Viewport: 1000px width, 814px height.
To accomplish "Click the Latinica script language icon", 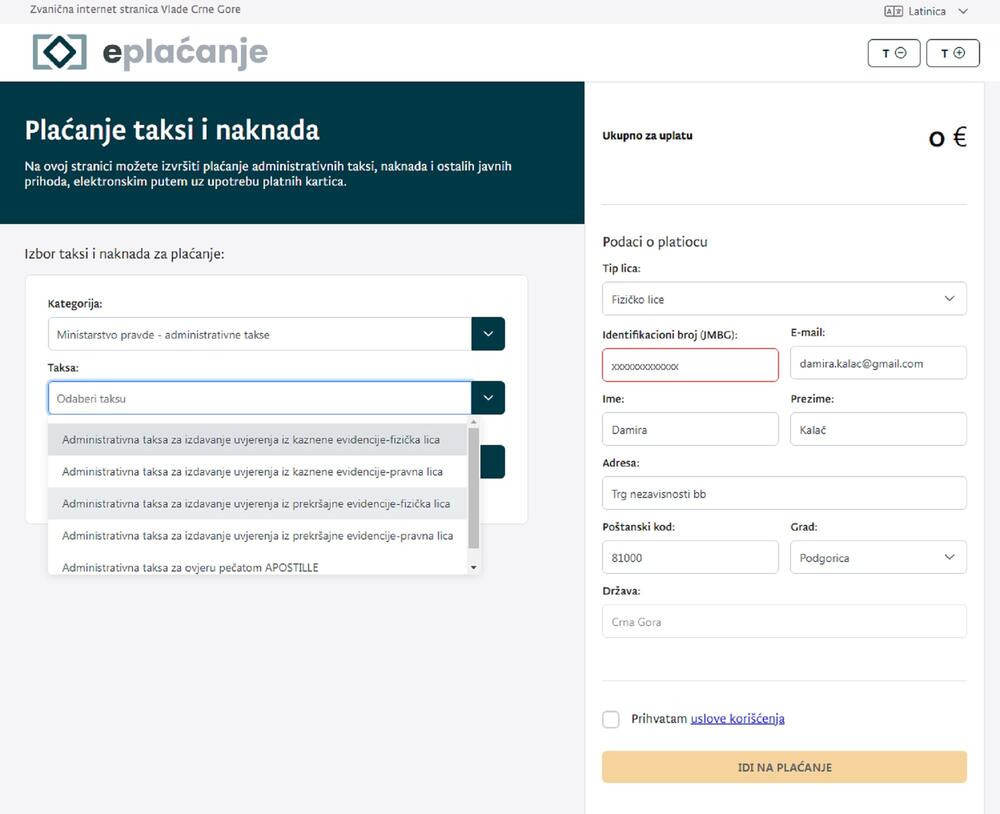I will 893,11.
